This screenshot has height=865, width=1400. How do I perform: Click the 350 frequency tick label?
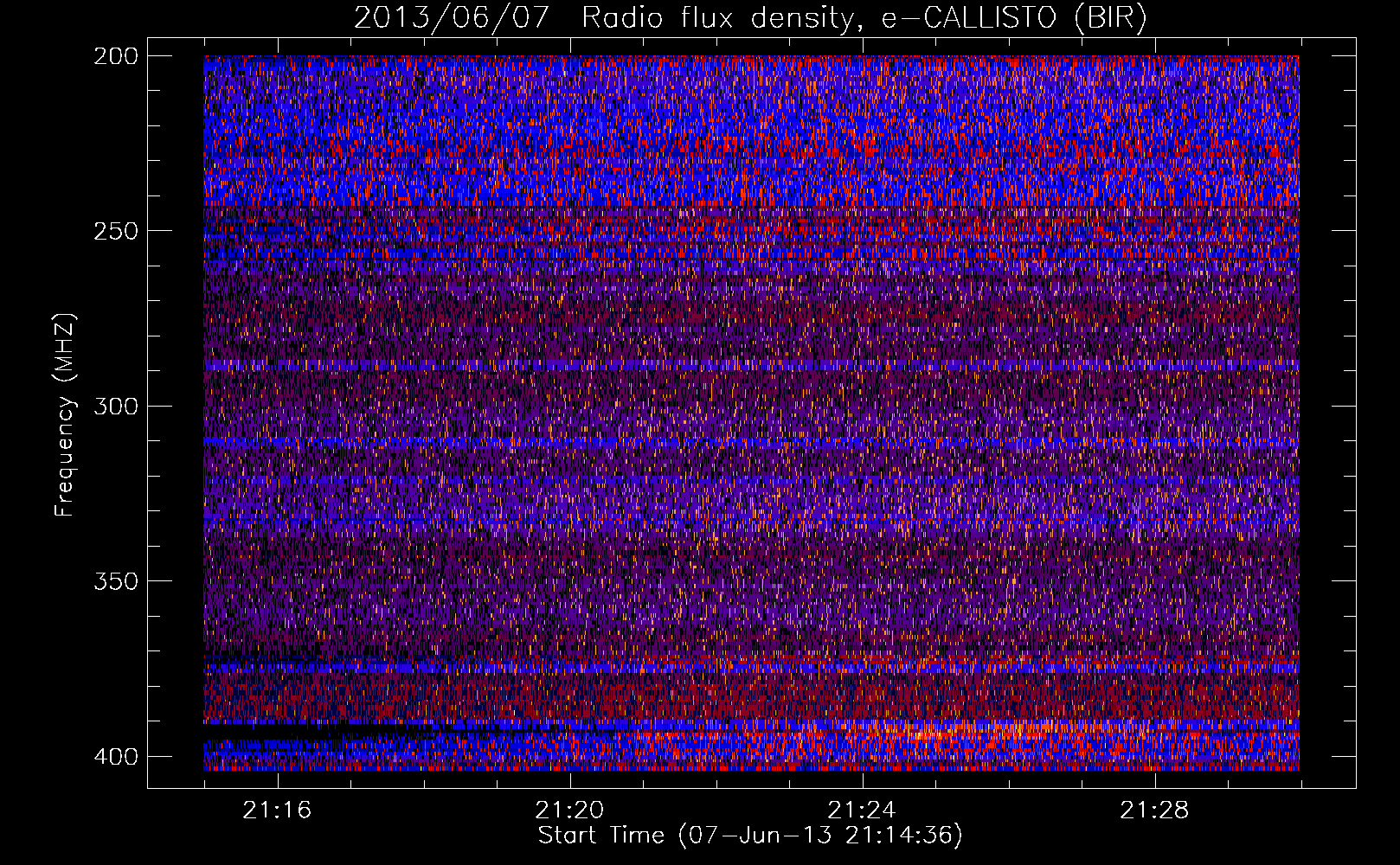point(115,580)
